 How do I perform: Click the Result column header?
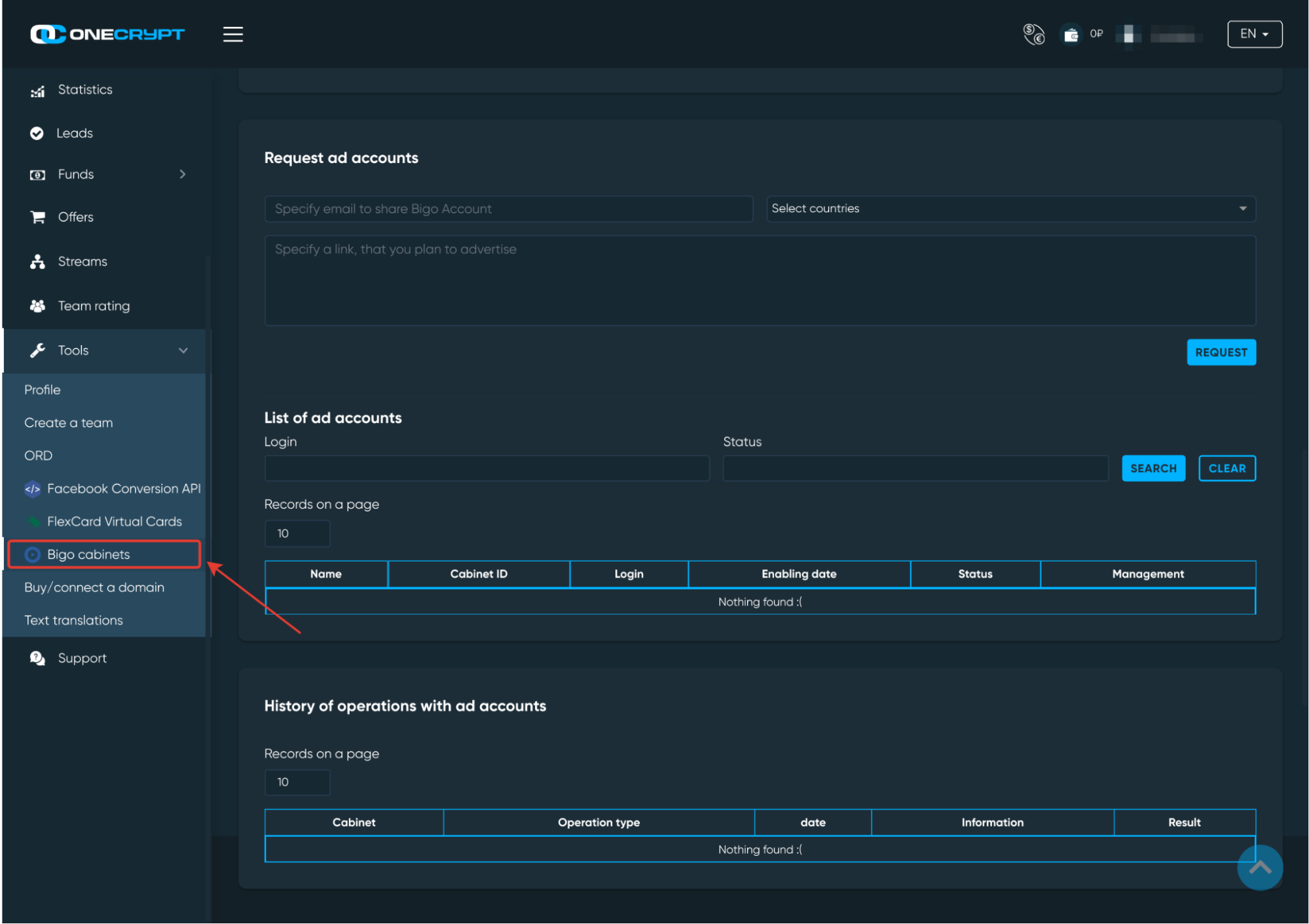click(x=1185, y=822)
